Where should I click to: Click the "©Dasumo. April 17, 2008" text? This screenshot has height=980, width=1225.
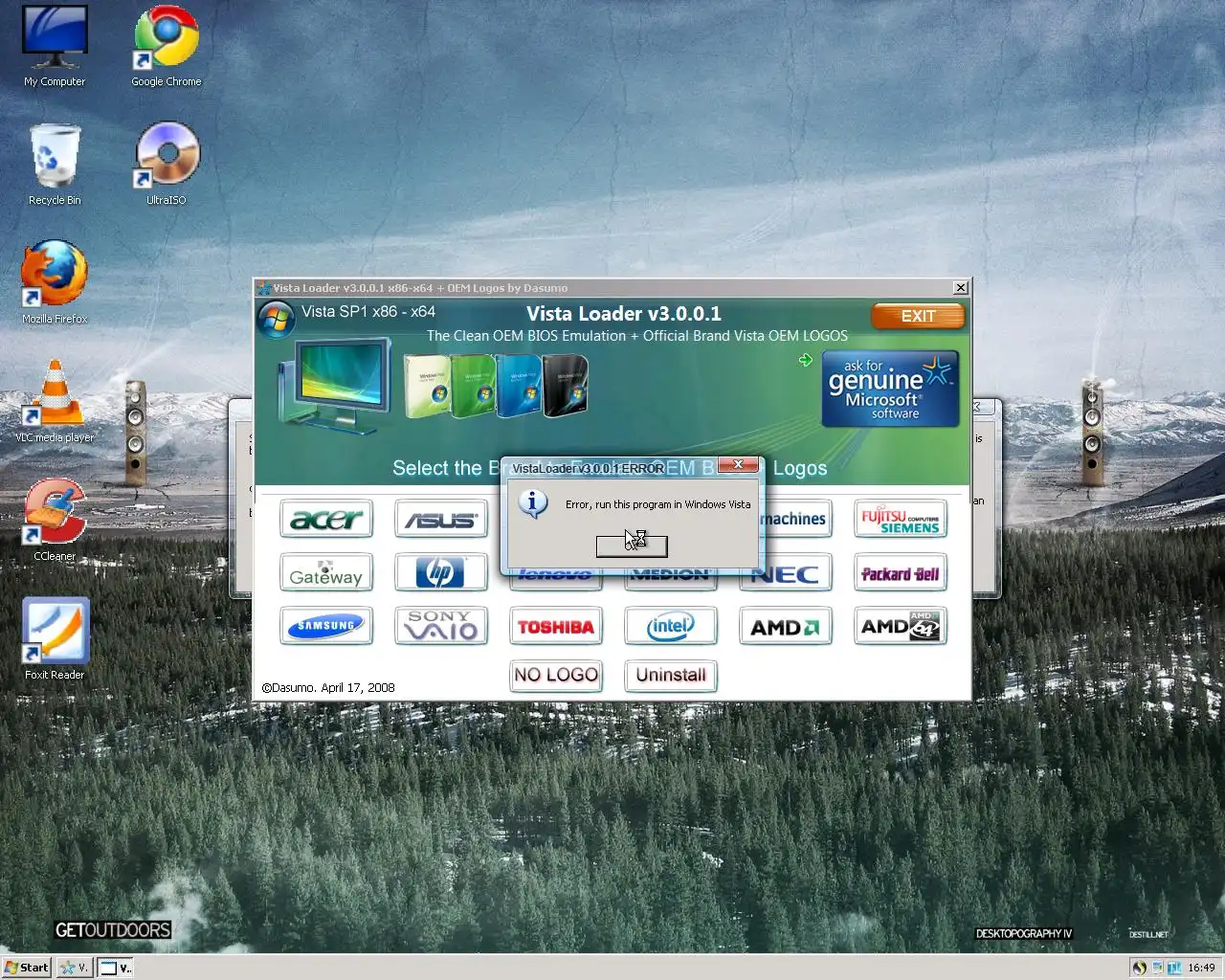pos(328,687)
